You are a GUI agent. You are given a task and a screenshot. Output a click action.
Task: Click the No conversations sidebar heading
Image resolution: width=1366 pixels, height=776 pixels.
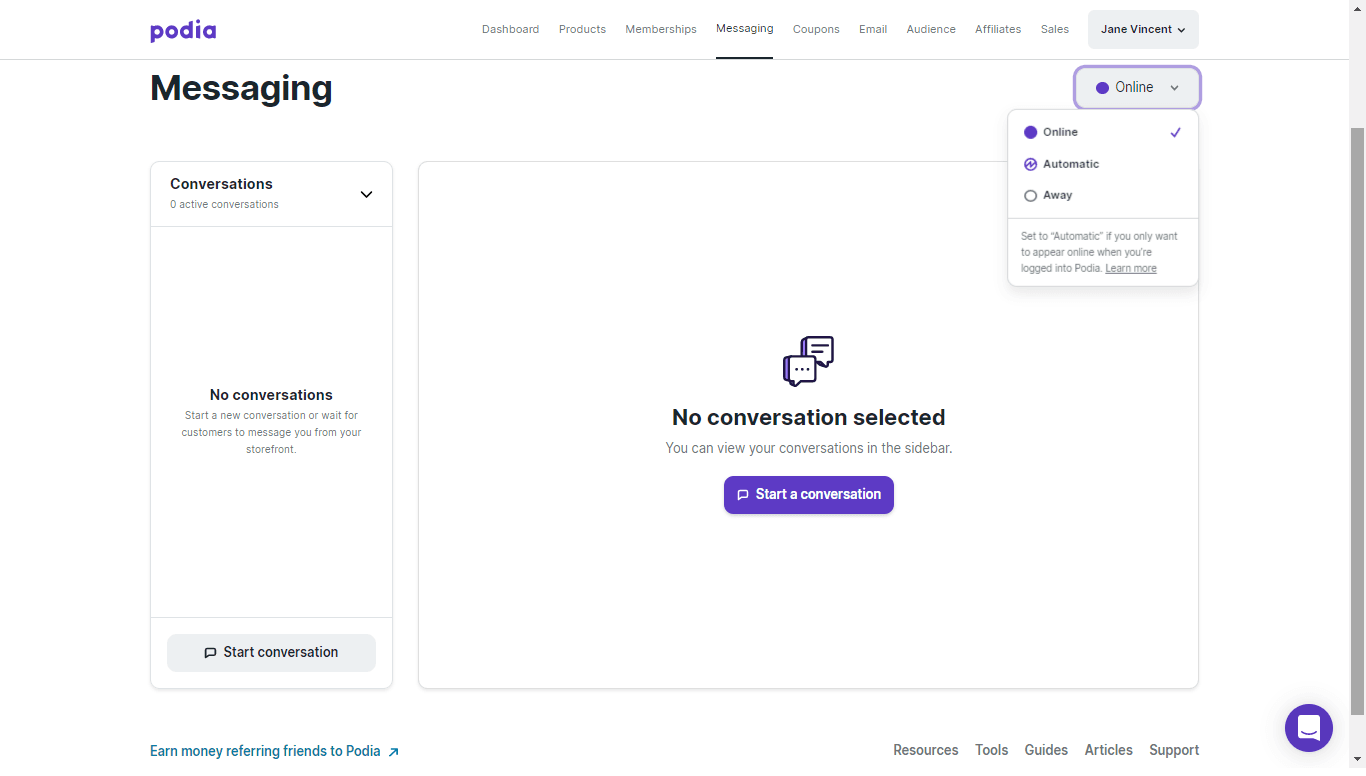(271, 395)
